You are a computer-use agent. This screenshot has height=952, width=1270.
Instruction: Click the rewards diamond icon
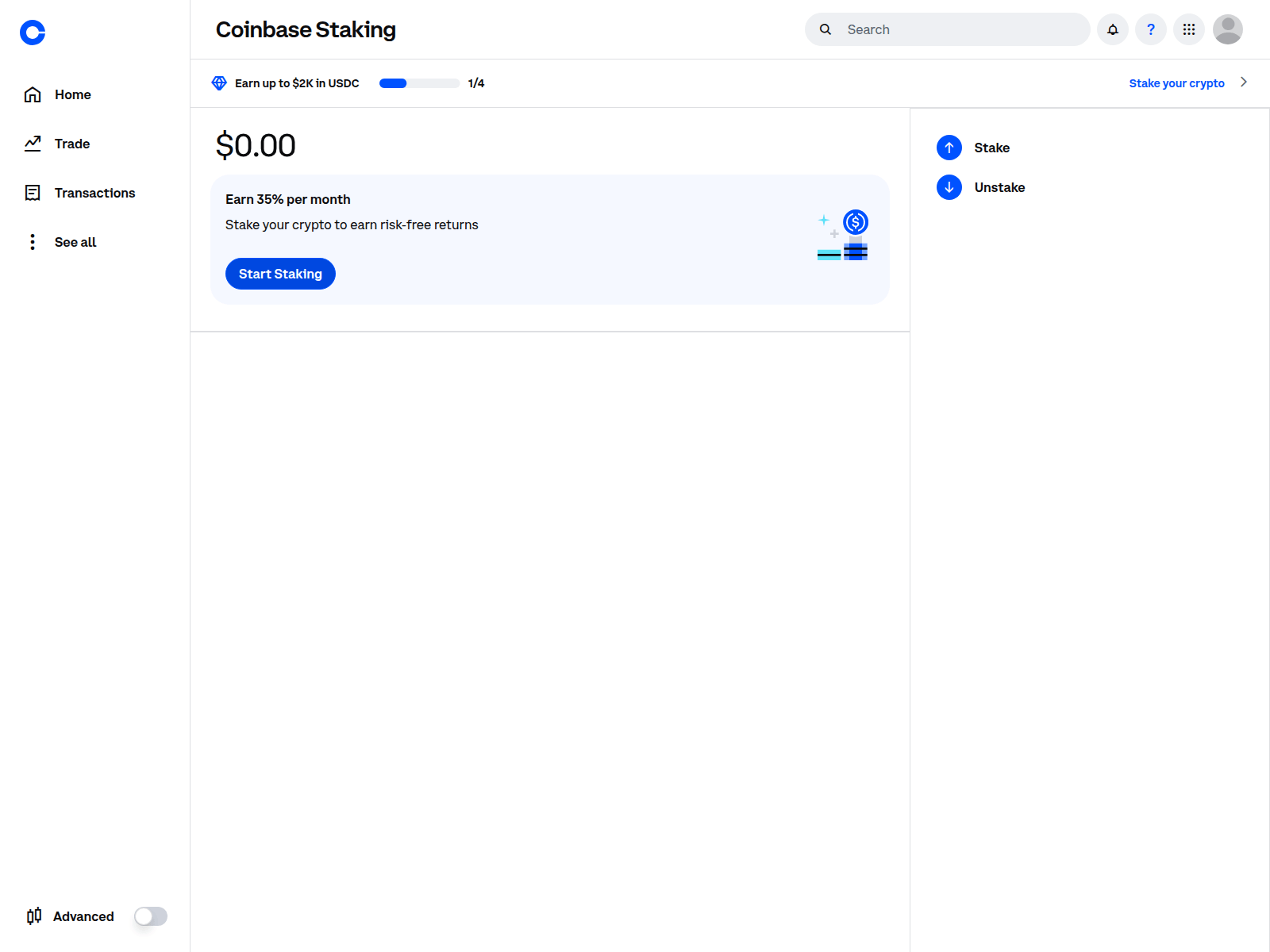click(219, 83)
